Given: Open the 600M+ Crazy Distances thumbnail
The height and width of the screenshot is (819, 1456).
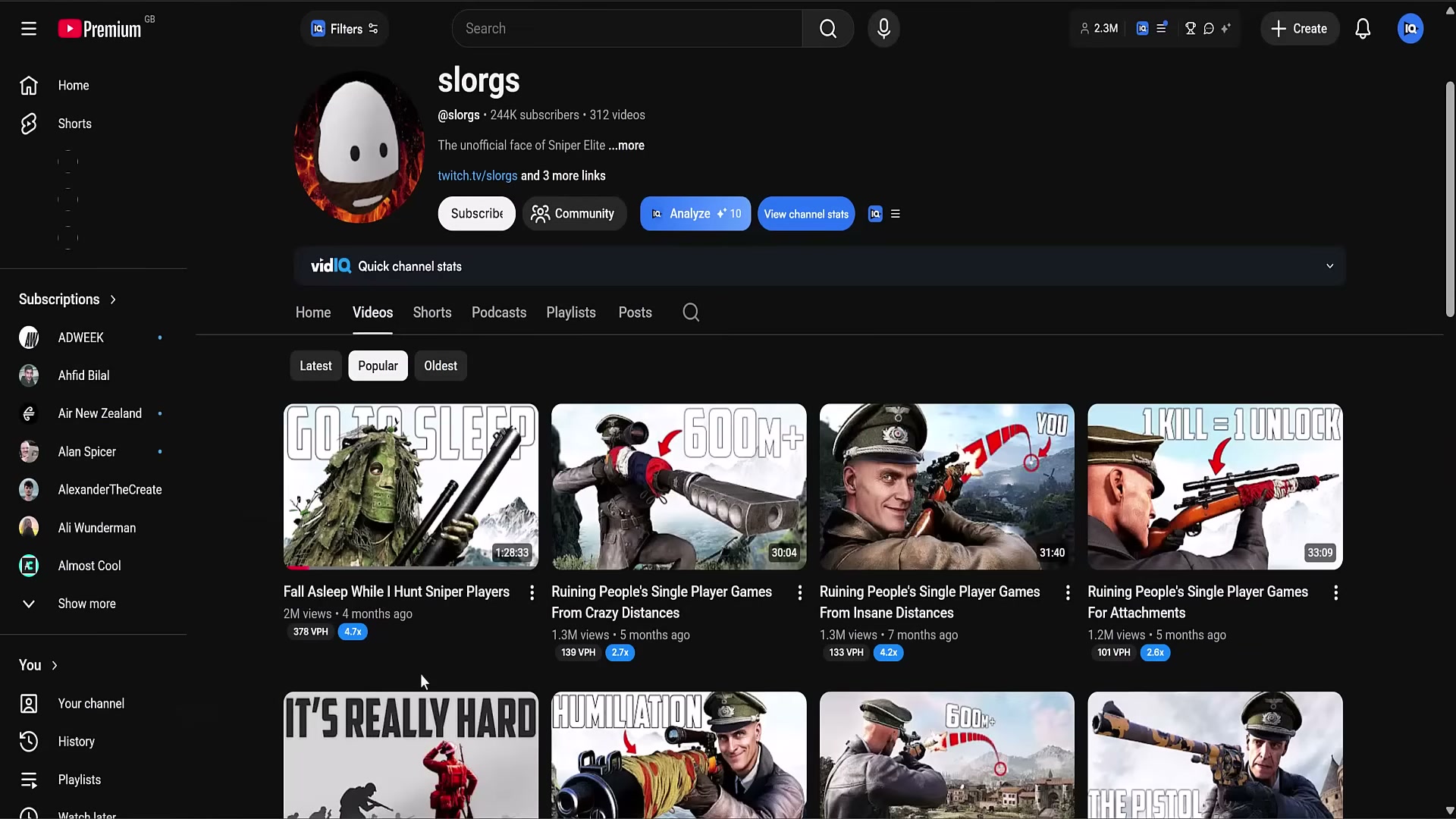Looking at the screenshot, I should coord(679,486).
